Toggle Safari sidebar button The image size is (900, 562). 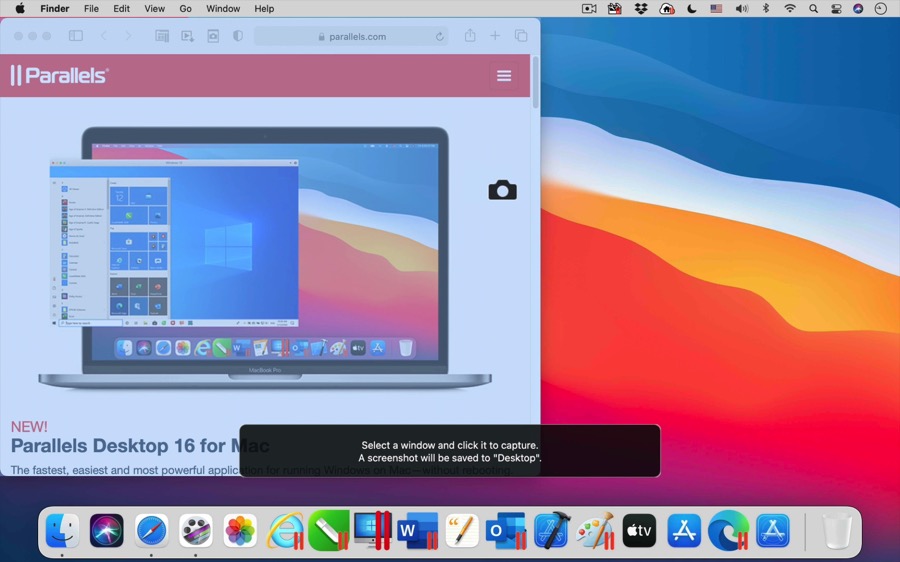tap(76, 36)
